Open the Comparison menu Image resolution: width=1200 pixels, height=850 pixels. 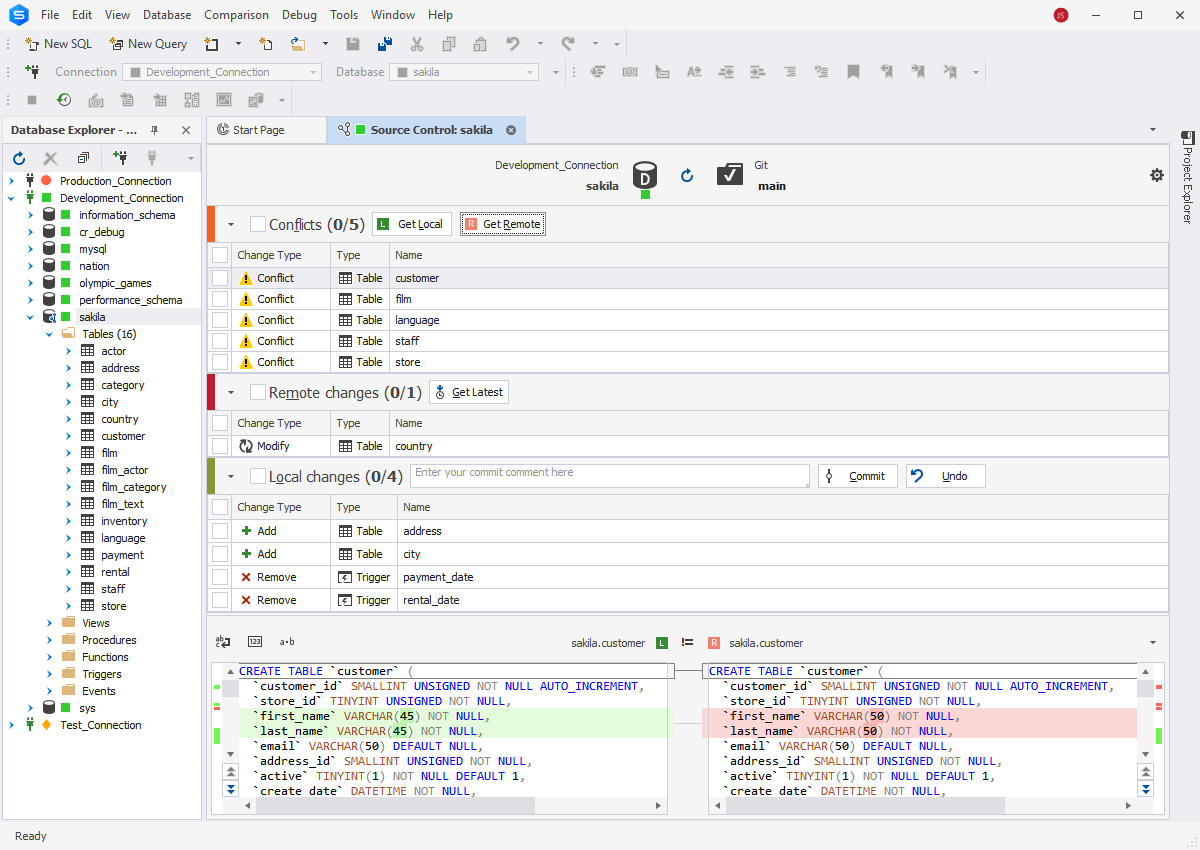236,15
